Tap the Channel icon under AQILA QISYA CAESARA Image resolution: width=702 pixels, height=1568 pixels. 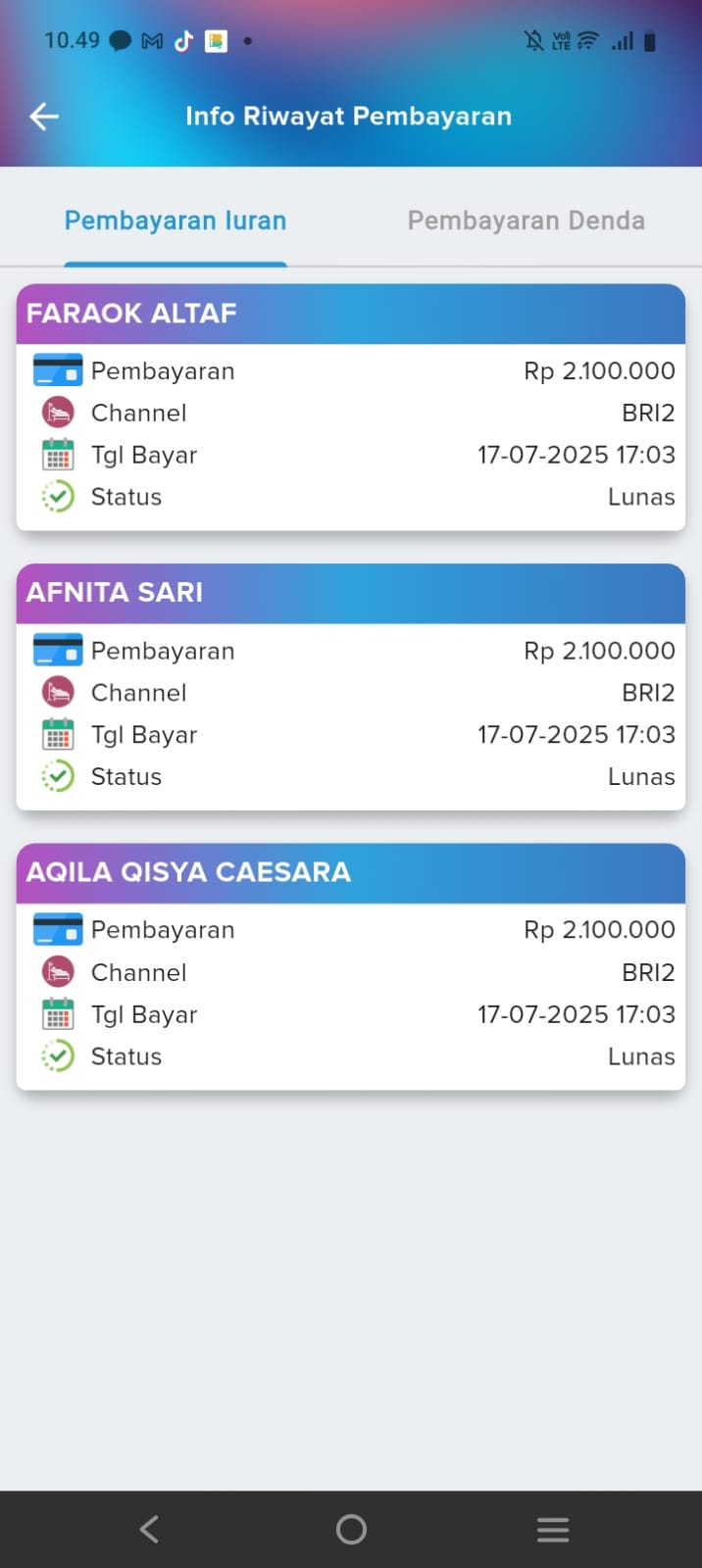tap(58, 972)
